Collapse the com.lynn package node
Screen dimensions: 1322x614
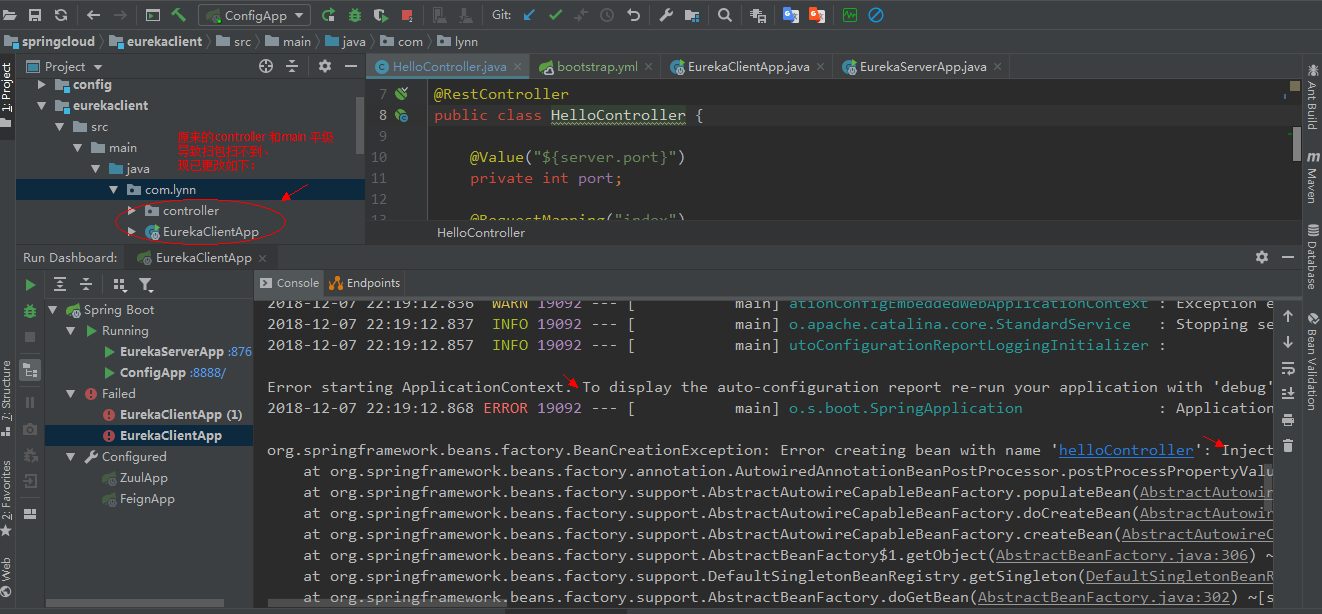click(x=114, y=190)
